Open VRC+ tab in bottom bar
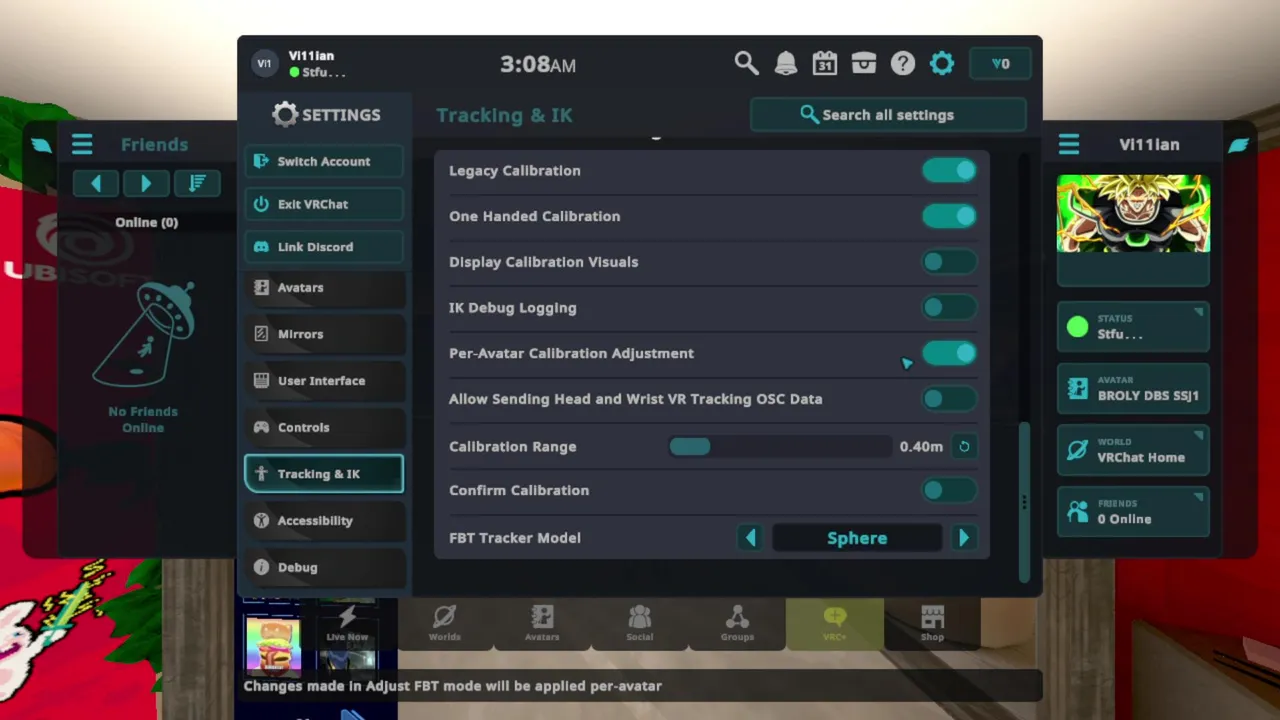1280x720 pixels. pyautogui.click(x=835, y=623)
